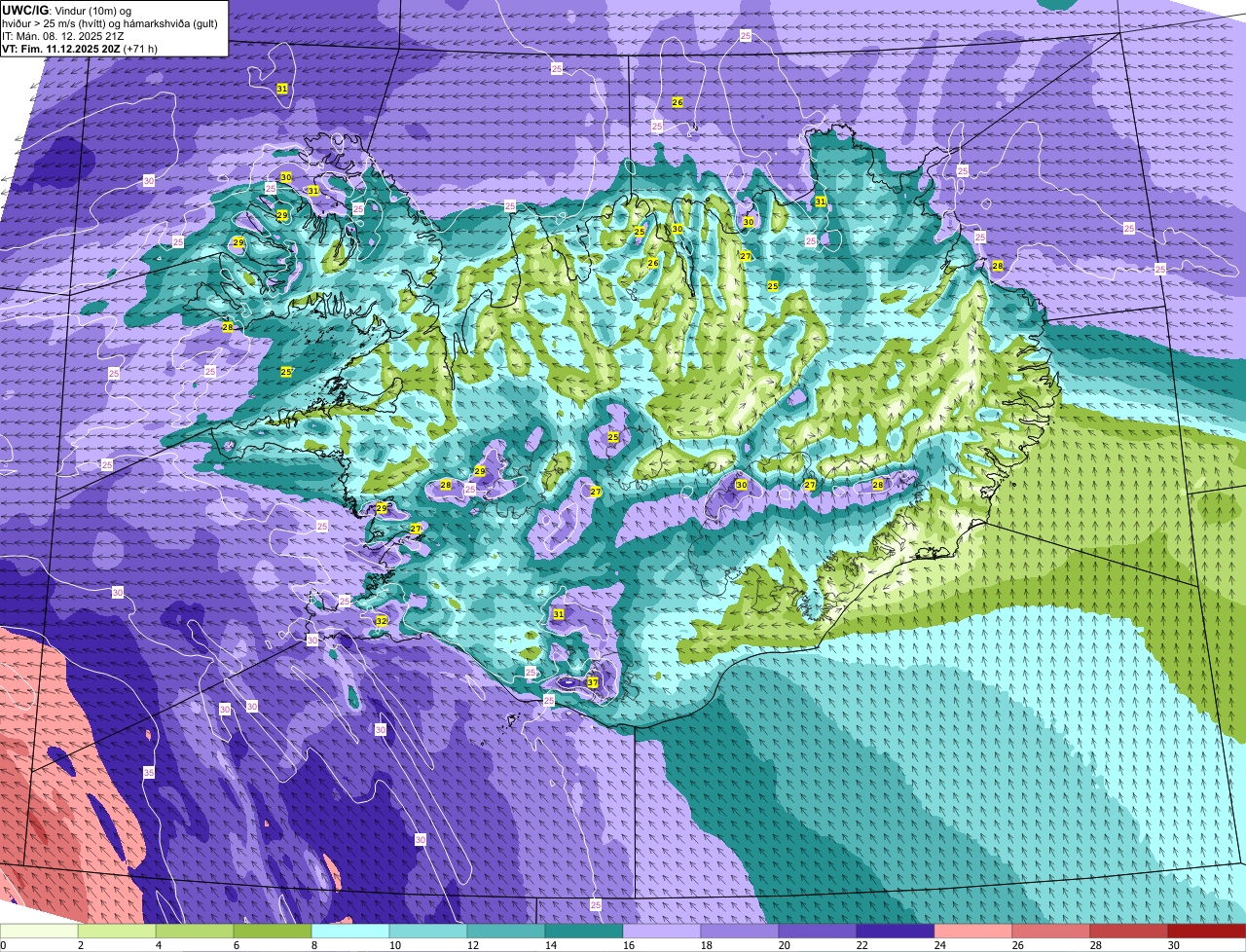Click the yellow 37 peak gust label
This screenshot has height=952, width=1246.
click(593, 682)
